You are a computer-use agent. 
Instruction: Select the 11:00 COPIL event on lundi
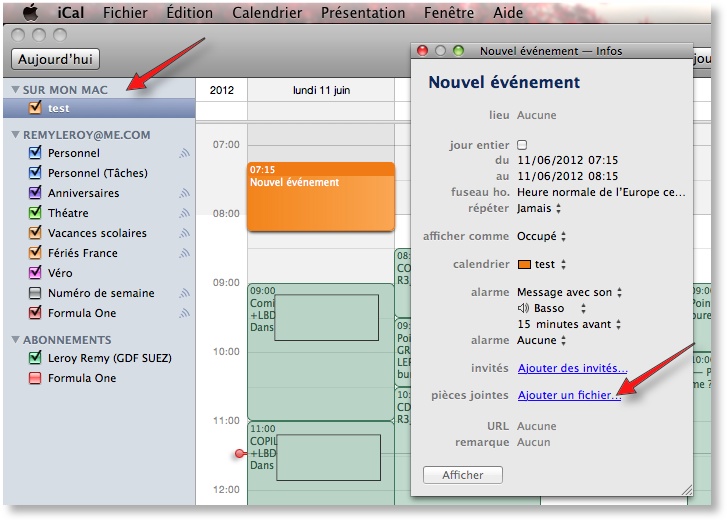click(x=320, y=463)
